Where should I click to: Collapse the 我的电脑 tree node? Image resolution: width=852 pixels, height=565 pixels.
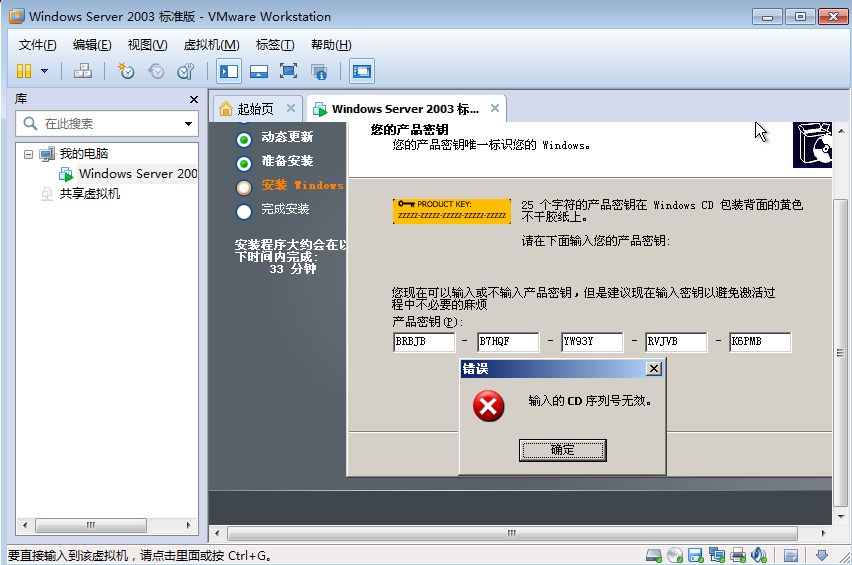(28, 154)
